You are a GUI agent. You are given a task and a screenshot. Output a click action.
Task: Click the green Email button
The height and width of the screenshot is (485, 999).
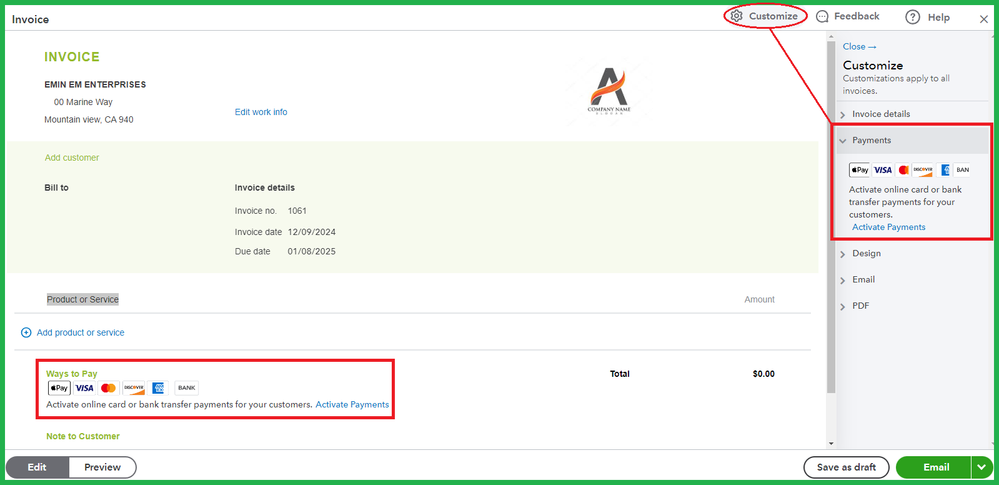coord(934,467)
